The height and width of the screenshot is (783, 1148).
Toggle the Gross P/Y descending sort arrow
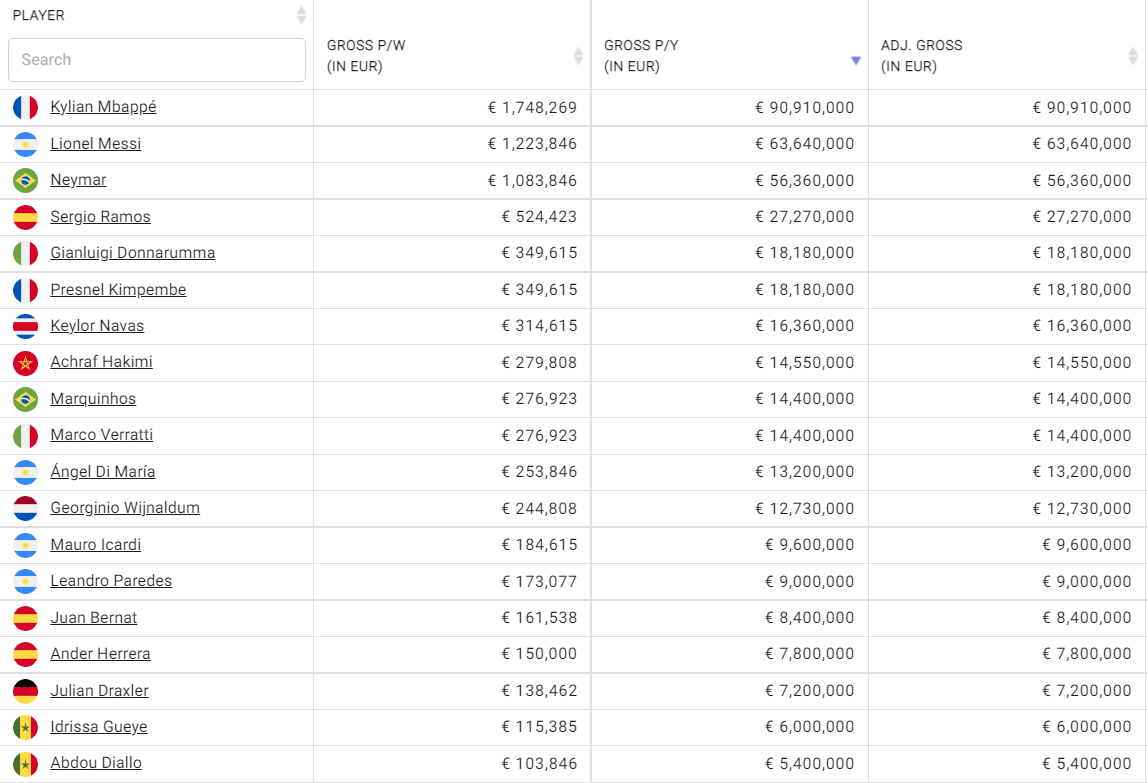pyautogui.click(x=855, y=60)
